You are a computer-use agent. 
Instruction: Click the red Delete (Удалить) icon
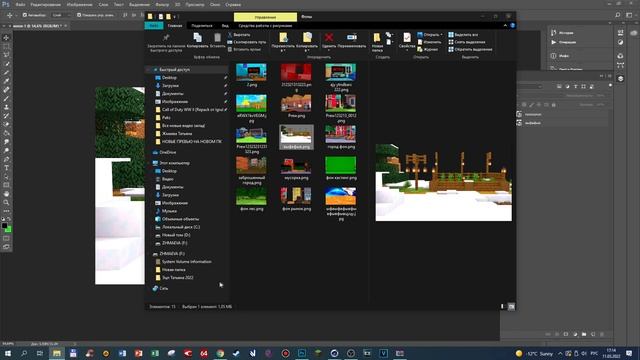pyautogui.click(x=329, y=38)
